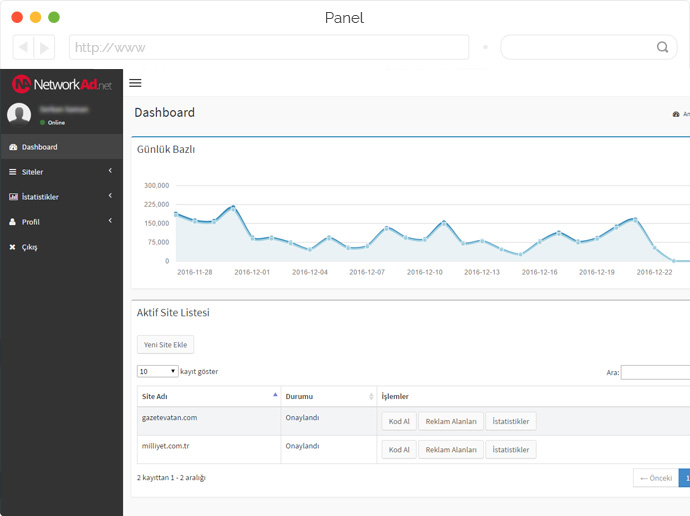
Task: Click the 2016-12-01 chart axis label
Action: [x=252, y=272]
